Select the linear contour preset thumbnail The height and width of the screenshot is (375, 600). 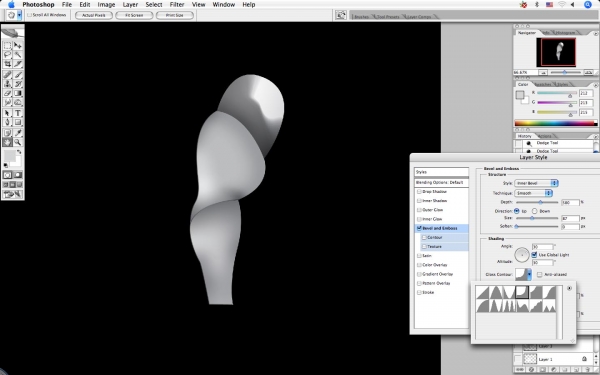click(x=482, y=292)
